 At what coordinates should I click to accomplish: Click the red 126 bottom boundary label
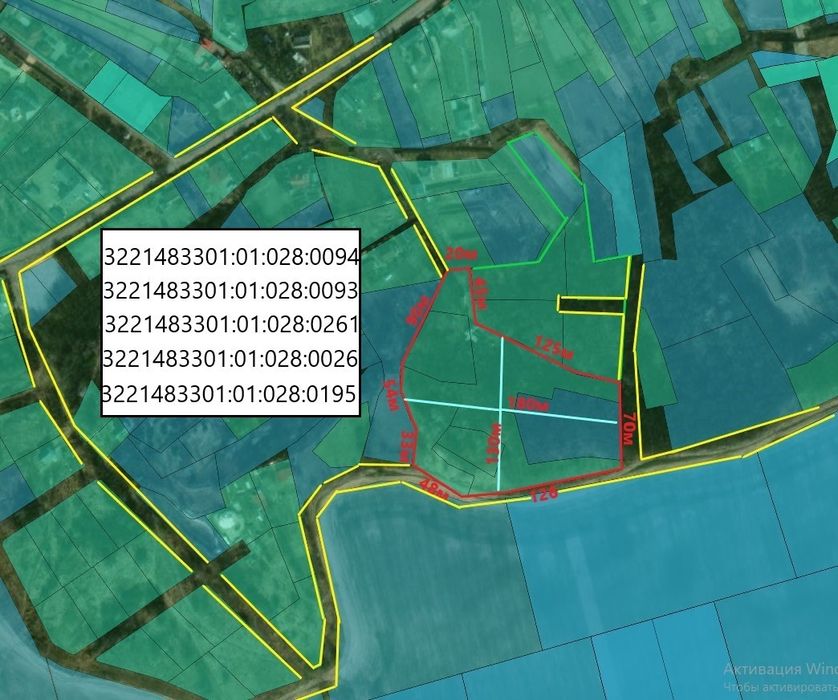544,494
